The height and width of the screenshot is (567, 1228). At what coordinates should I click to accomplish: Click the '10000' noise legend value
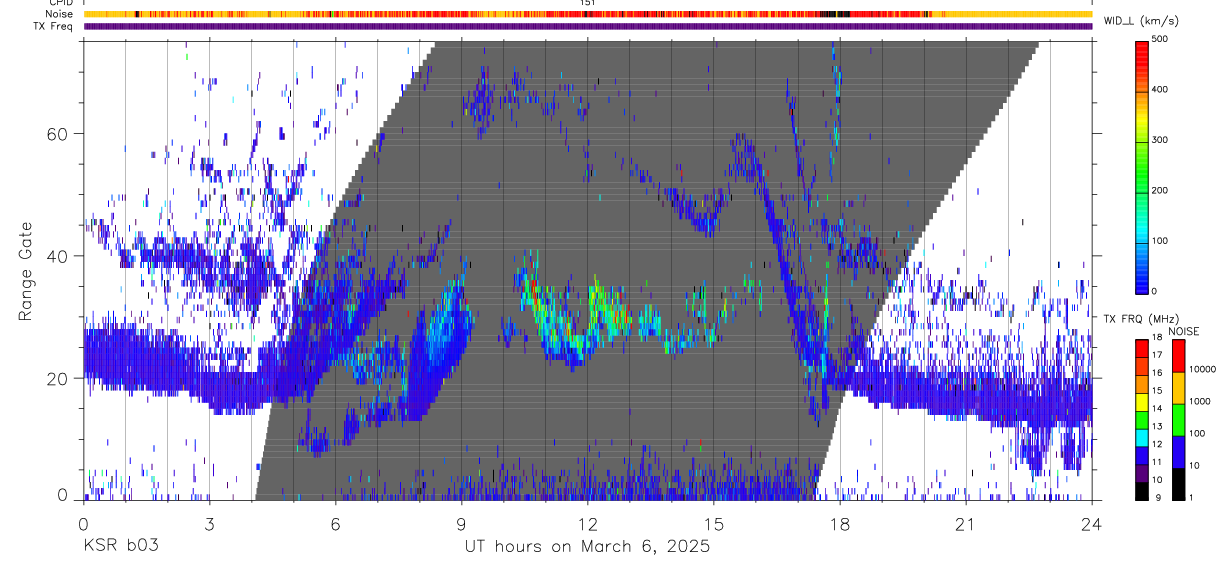tap(1202, 369)
